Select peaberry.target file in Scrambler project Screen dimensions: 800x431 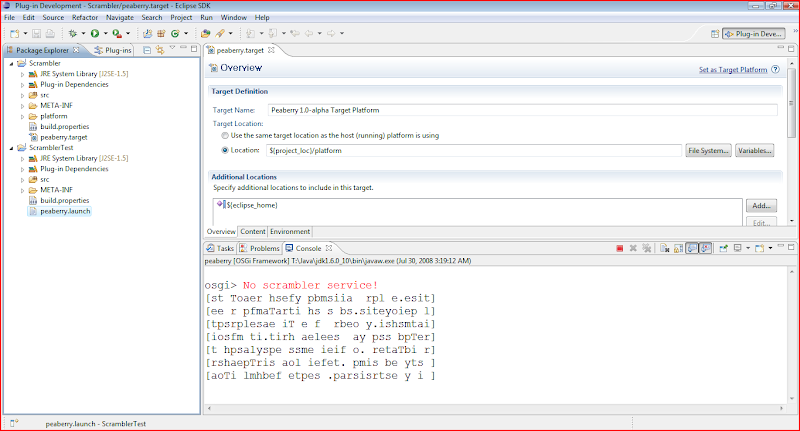coord(64,137)
